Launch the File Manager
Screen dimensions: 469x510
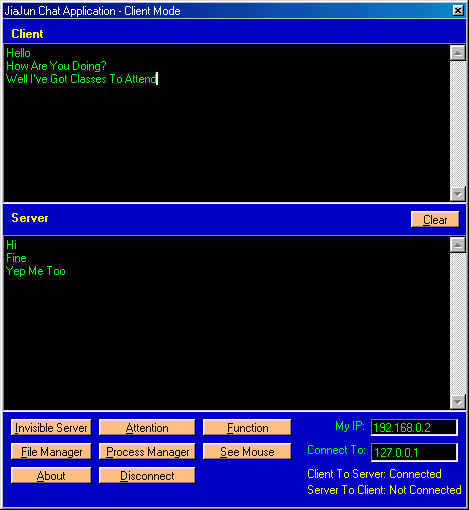[51, 452]
